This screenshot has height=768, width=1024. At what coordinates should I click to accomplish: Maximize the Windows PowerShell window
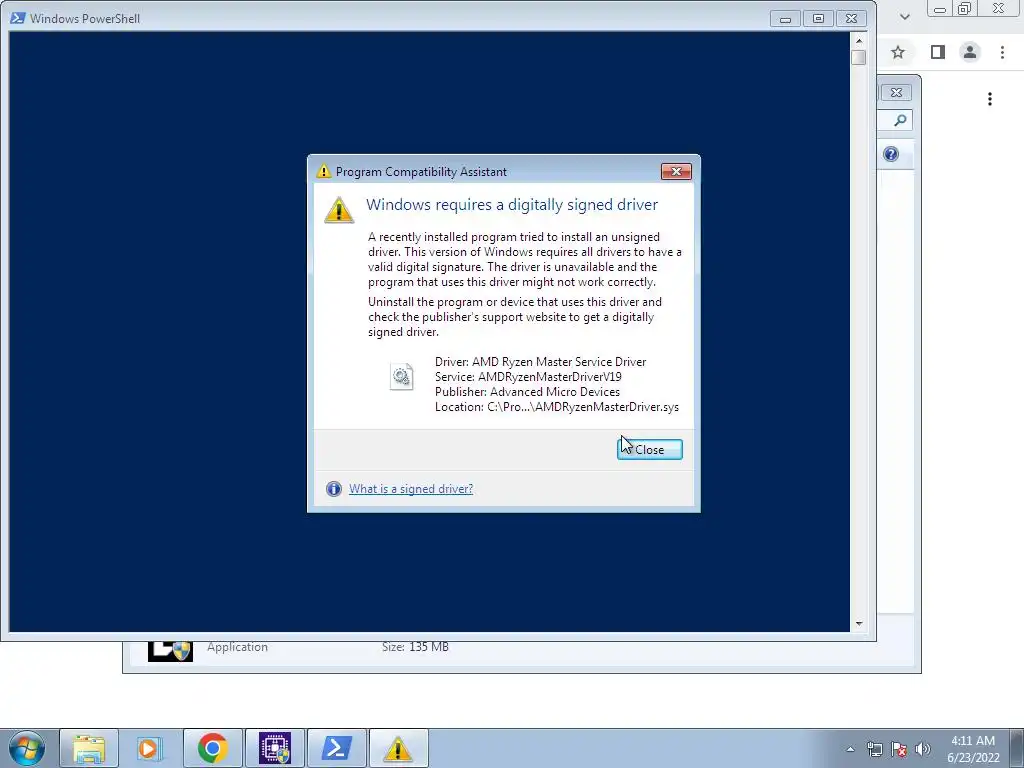click(818, 19)
